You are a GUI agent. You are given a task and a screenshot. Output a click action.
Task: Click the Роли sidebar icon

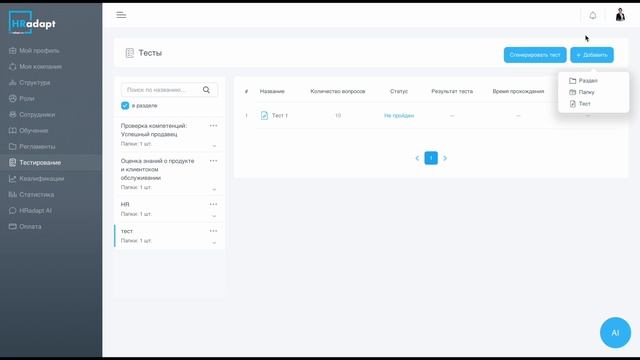click(x=13, y=98)
